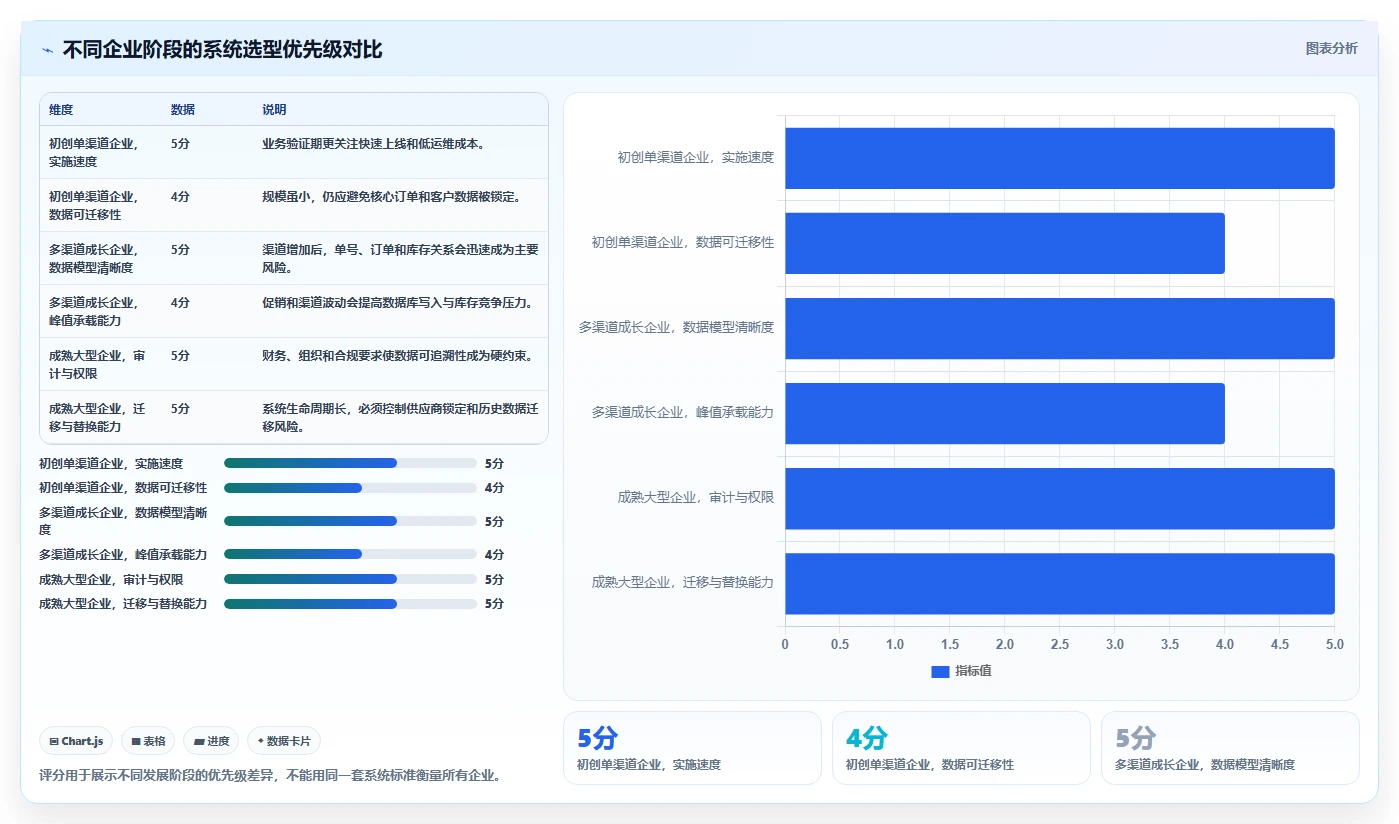Click the 多渠道成长企业，数据模型清晰度 progress bar
The image size is (1399, 824).
(350, 521)
